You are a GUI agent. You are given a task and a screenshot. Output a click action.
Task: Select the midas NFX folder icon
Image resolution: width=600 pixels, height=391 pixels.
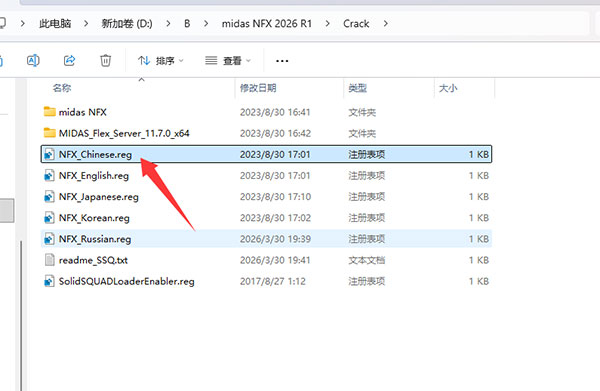tap(50, 112)
